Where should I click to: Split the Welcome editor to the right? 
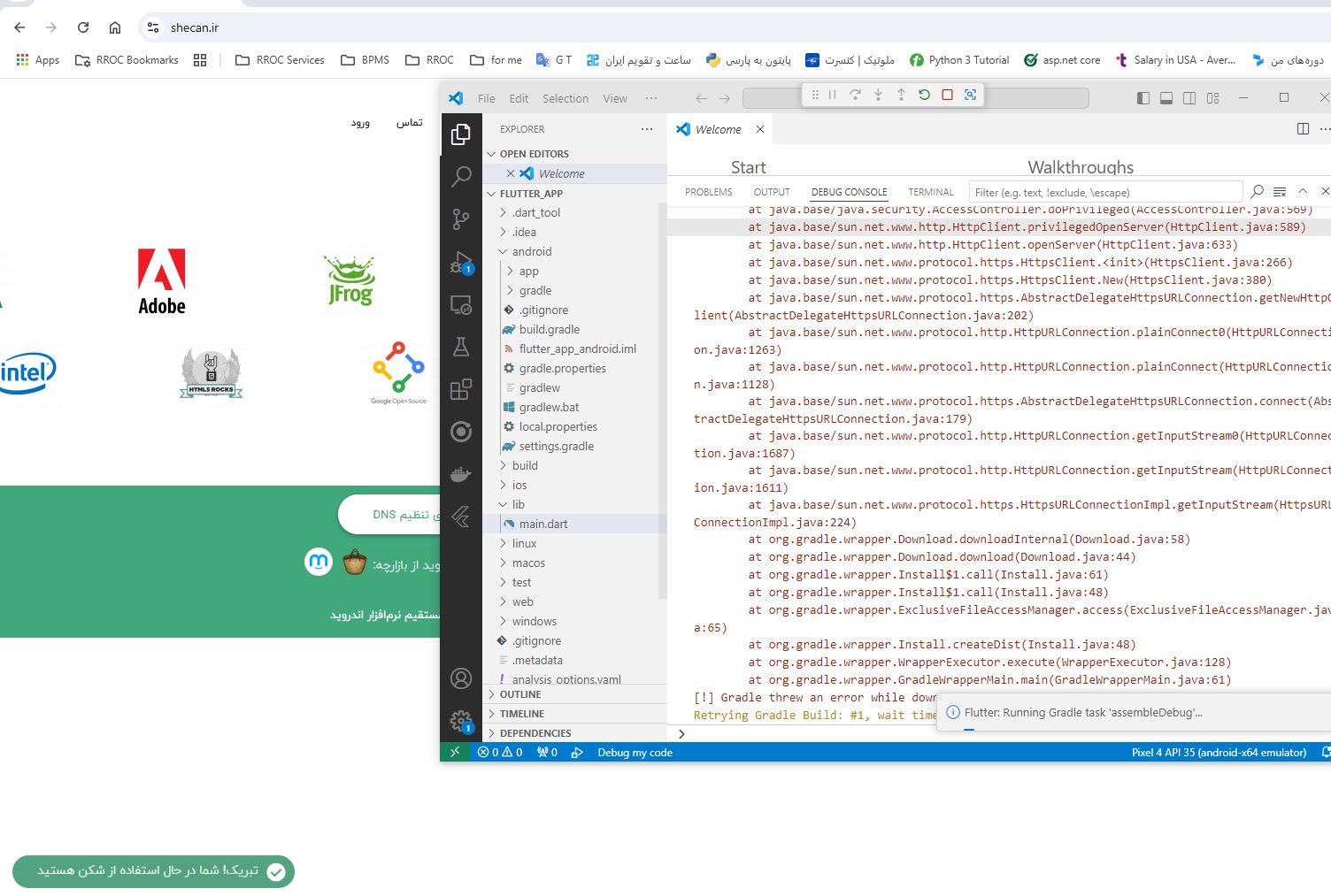coord(1303,129)
